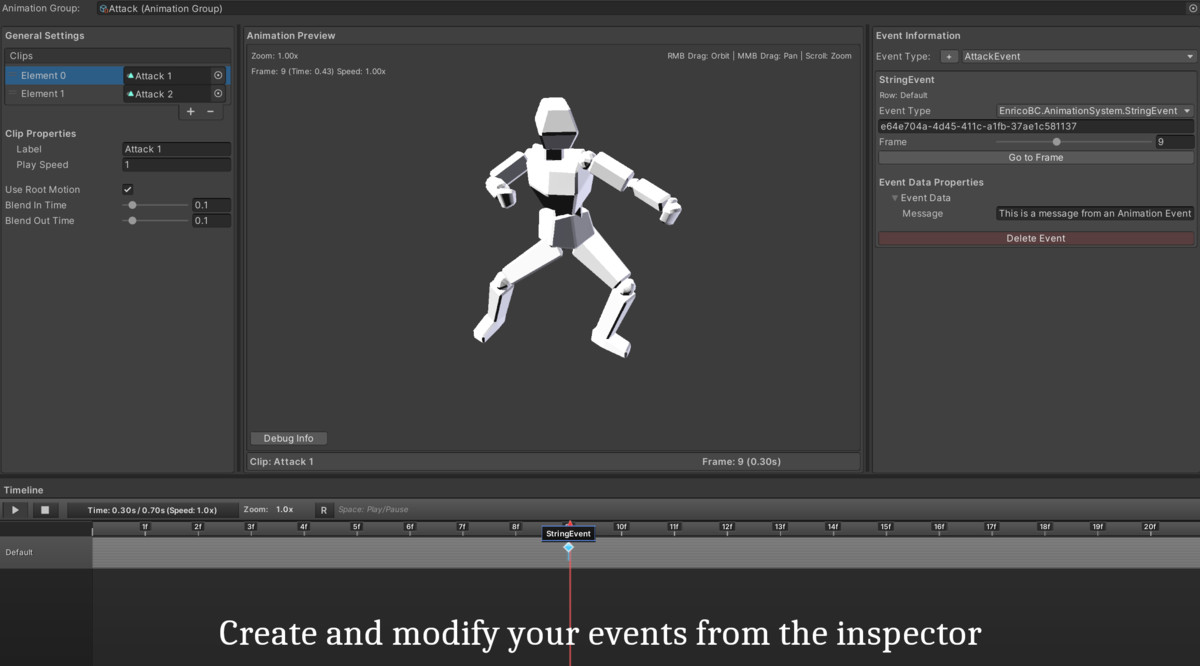1200x666 pixels.
Task: Open object picker for Attack 1 clip
Action: pyautogui.click(x=218, y=76)
